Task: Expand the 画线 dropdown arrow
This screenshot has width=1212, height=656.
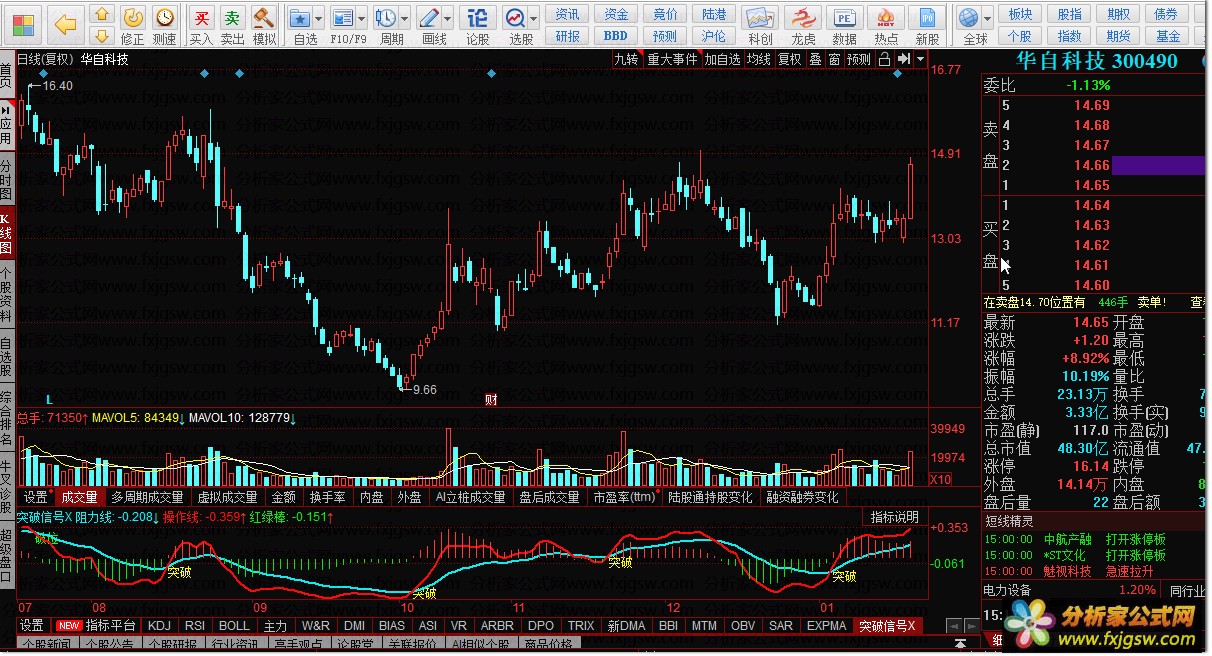Action: coord(448,18)
